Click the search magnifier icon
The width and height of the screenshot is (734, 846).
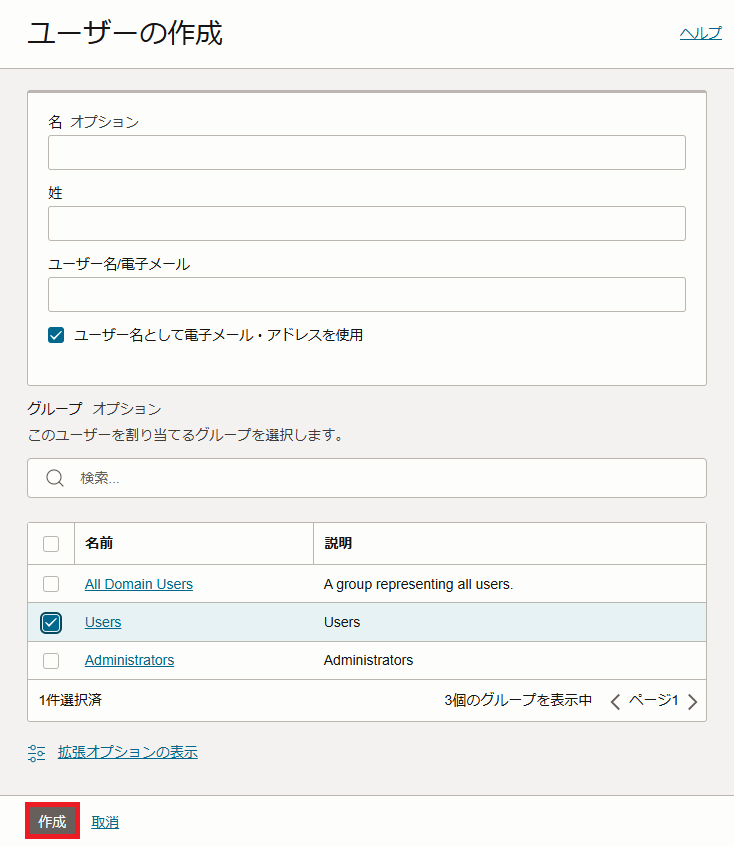55,478
